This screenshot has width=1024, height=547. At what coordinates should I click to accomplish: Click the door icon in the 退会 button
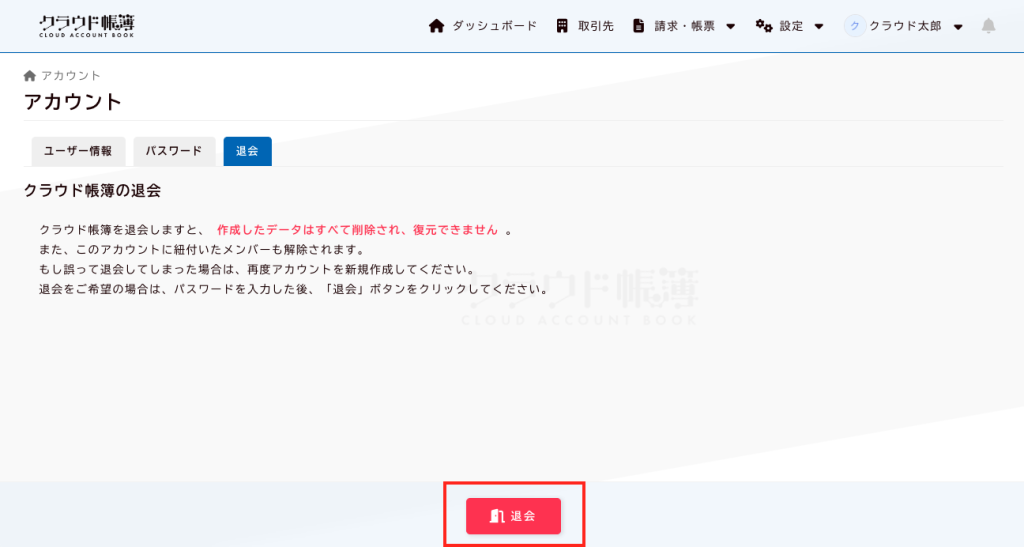tap(496, 516)
